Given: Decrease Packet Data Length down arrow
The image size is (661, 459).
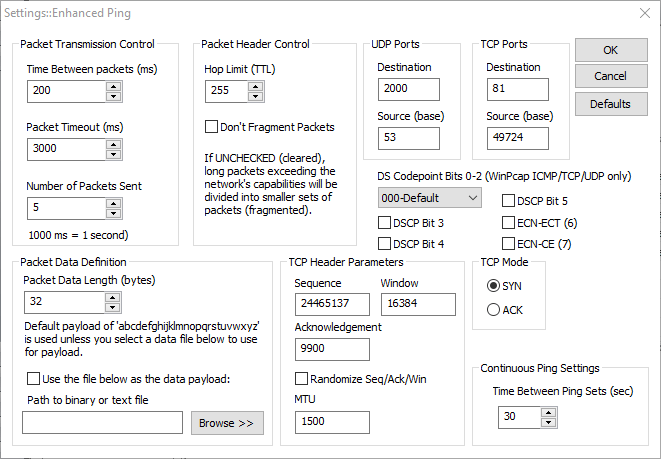Looking at the screenshot, I should click(x=113, y=308).
